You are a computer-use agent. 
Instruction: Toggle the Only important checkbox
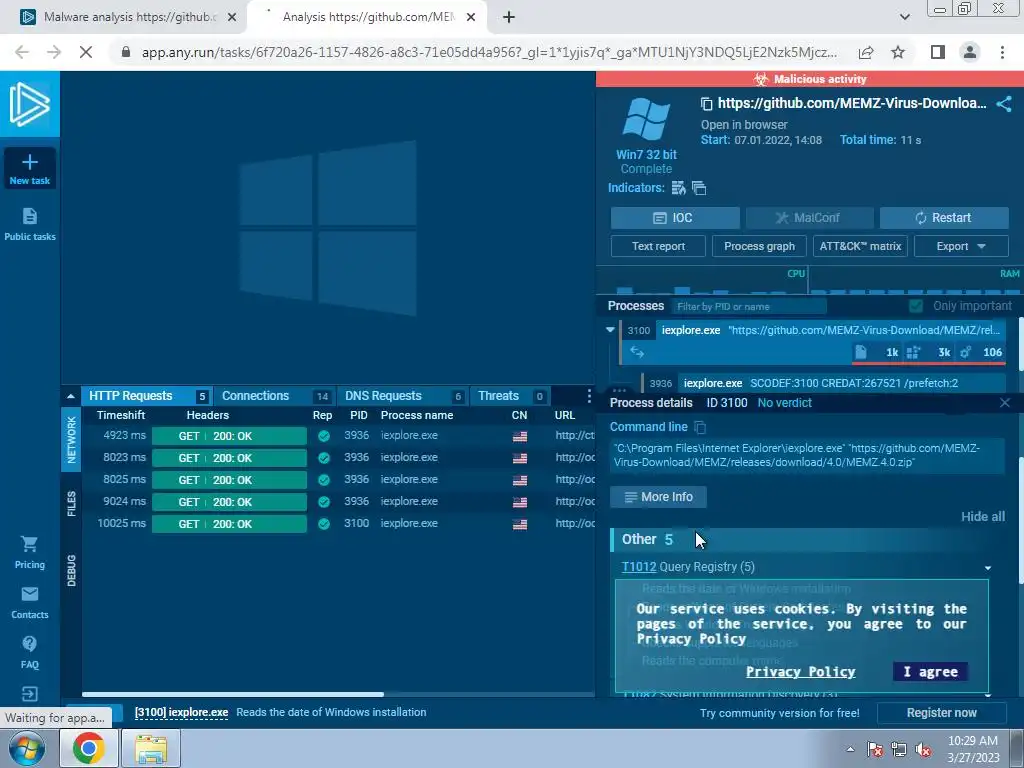(916, 306)
